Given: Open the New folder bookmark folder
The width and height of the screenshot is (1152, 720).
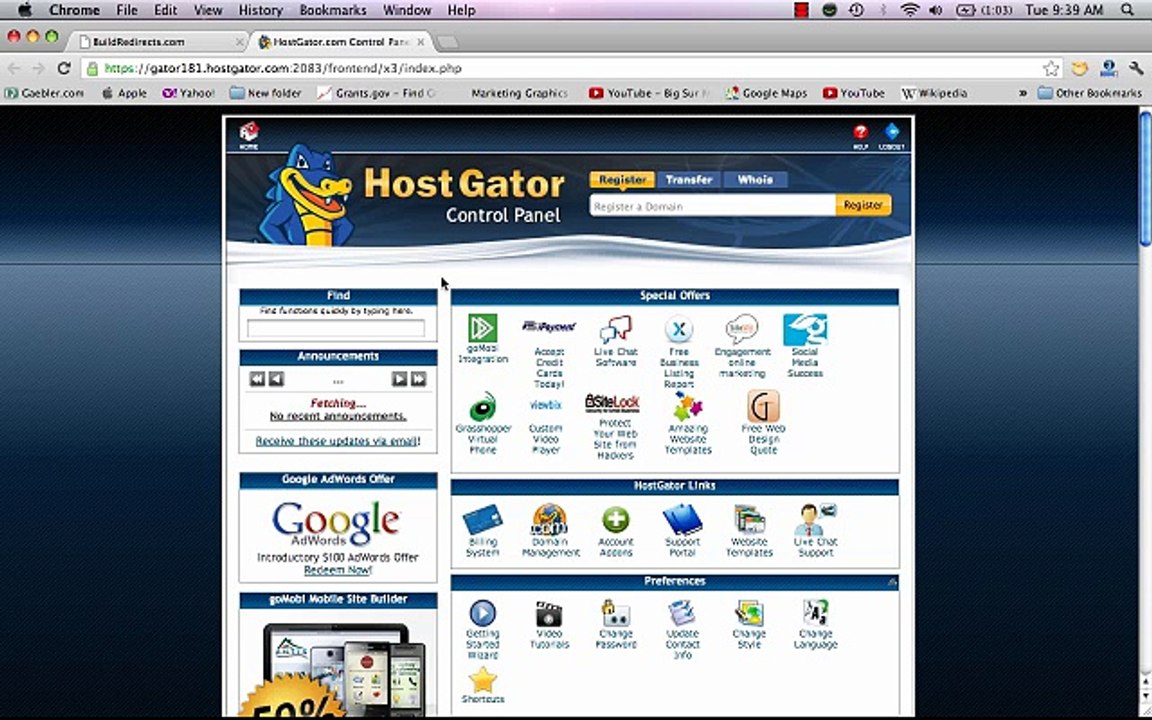Looking at the screenshot, I should [265, 93].
